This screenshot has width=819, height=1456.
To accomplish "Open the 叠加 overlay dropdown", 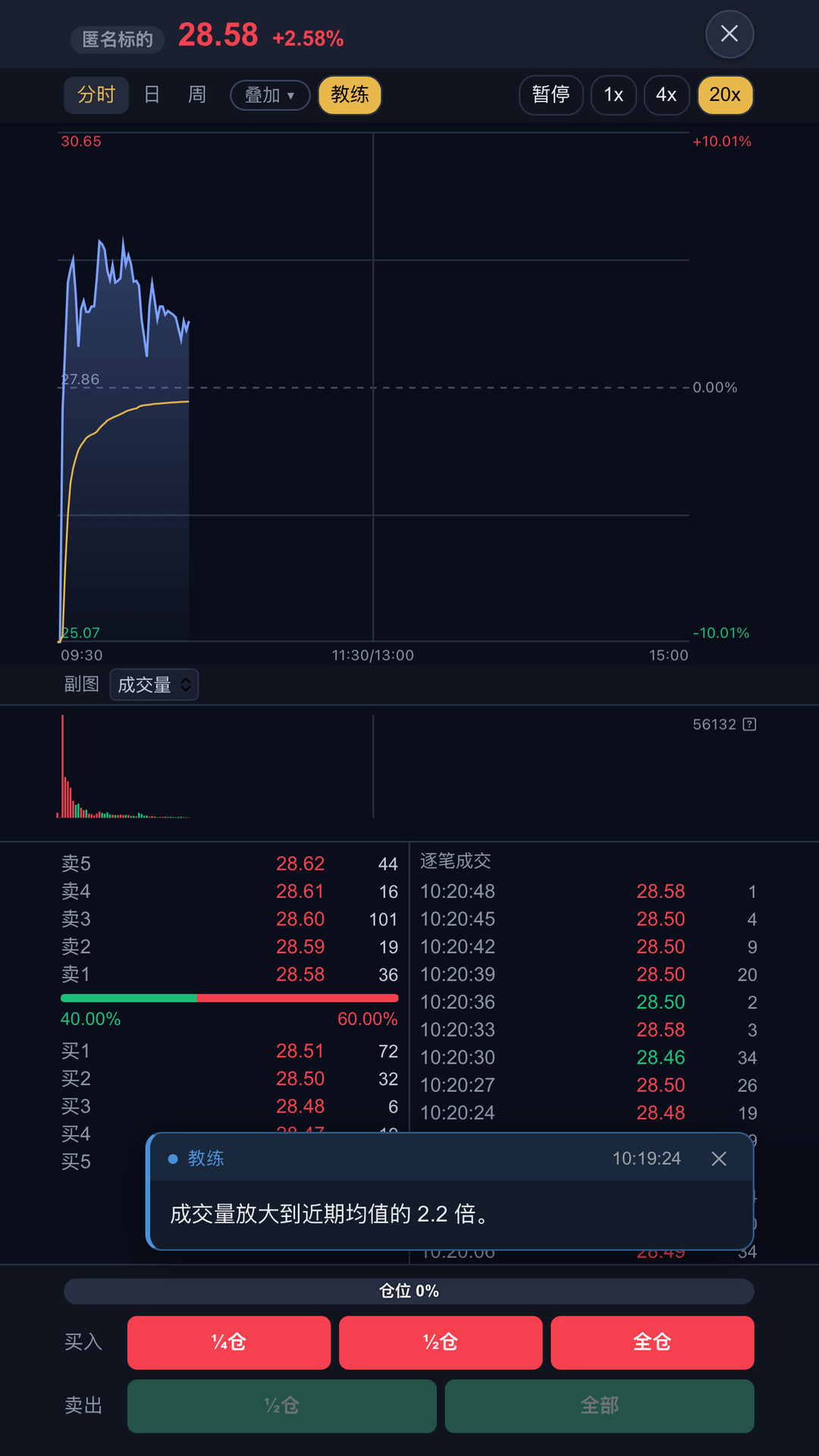I will [270, 96].
